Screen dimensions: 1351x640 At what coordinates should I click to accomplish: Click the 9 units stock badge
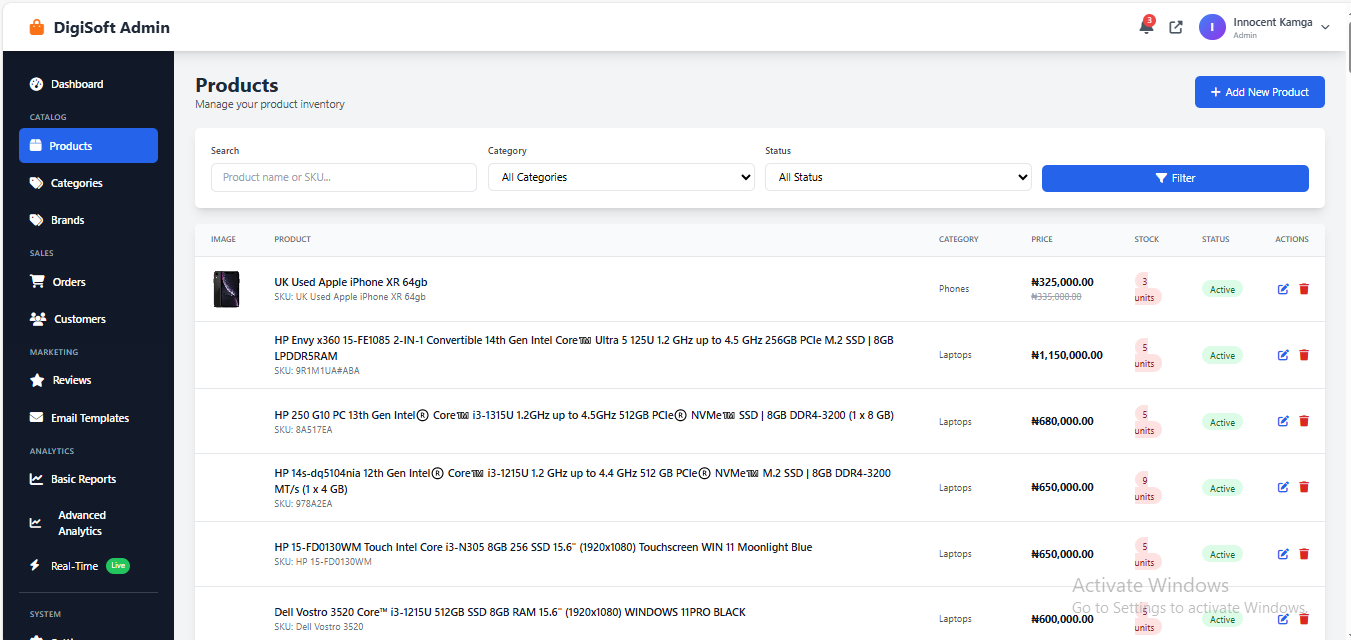pos(1145,488)
